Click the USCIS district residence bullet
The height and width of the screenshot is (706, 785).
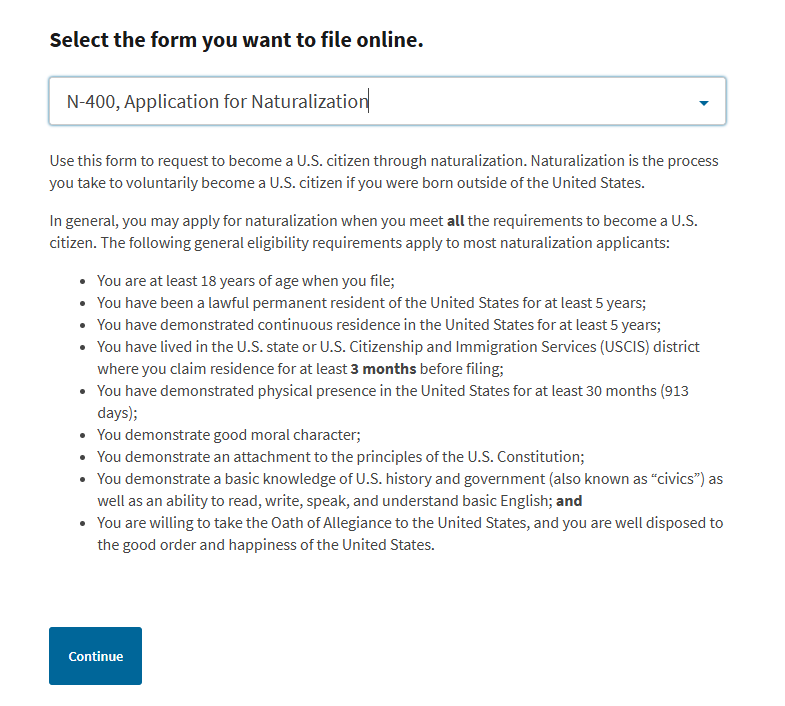[x=398, y=346]
